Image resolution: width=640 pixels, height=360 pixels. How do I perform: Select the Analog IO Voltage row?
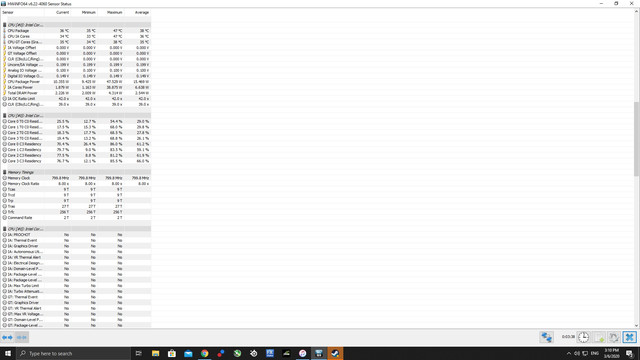[x=76, y=70]
